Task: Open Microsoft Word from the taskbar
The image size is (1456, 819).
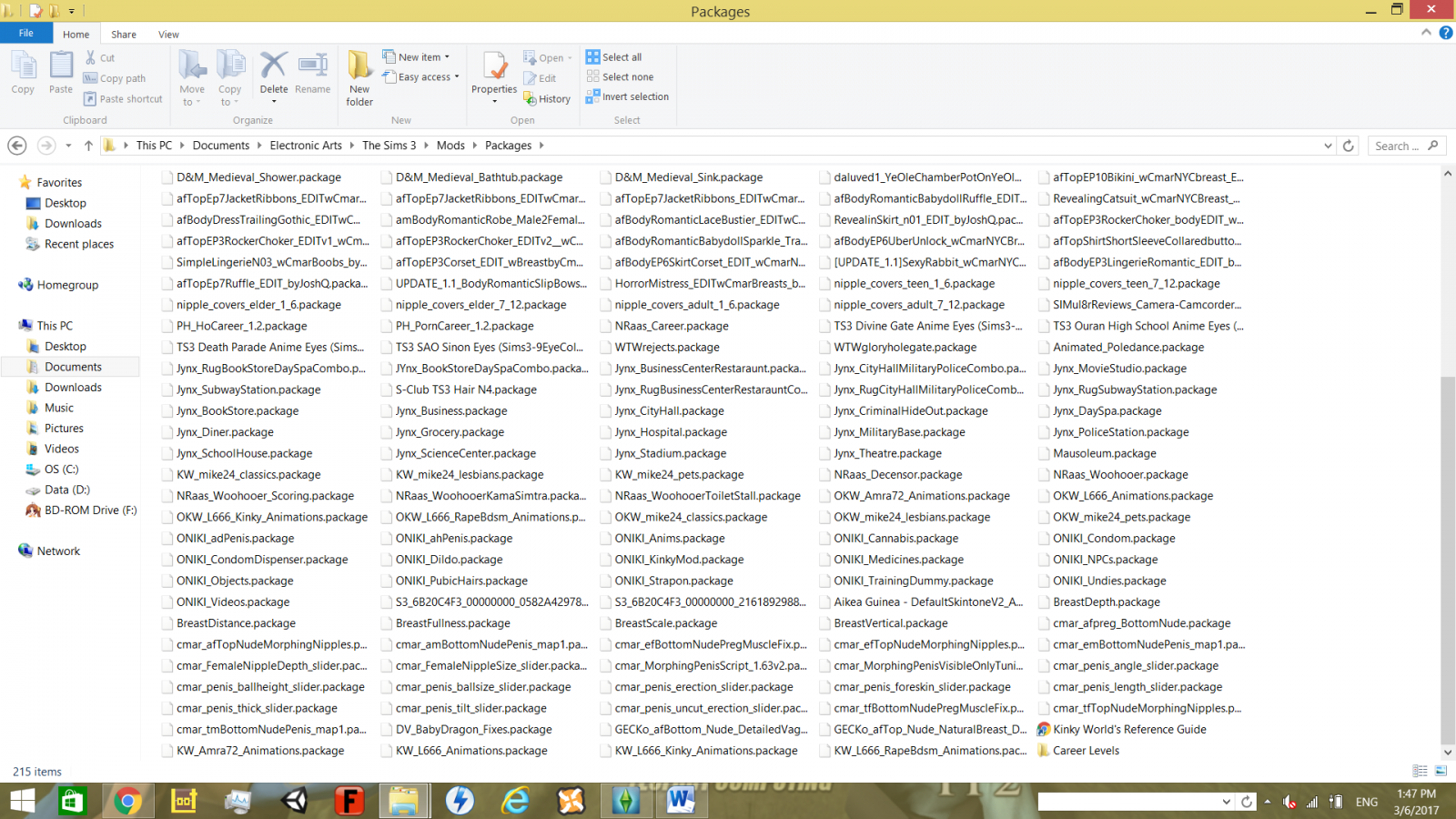Action: pyautogui.click(x=681, y=801)
